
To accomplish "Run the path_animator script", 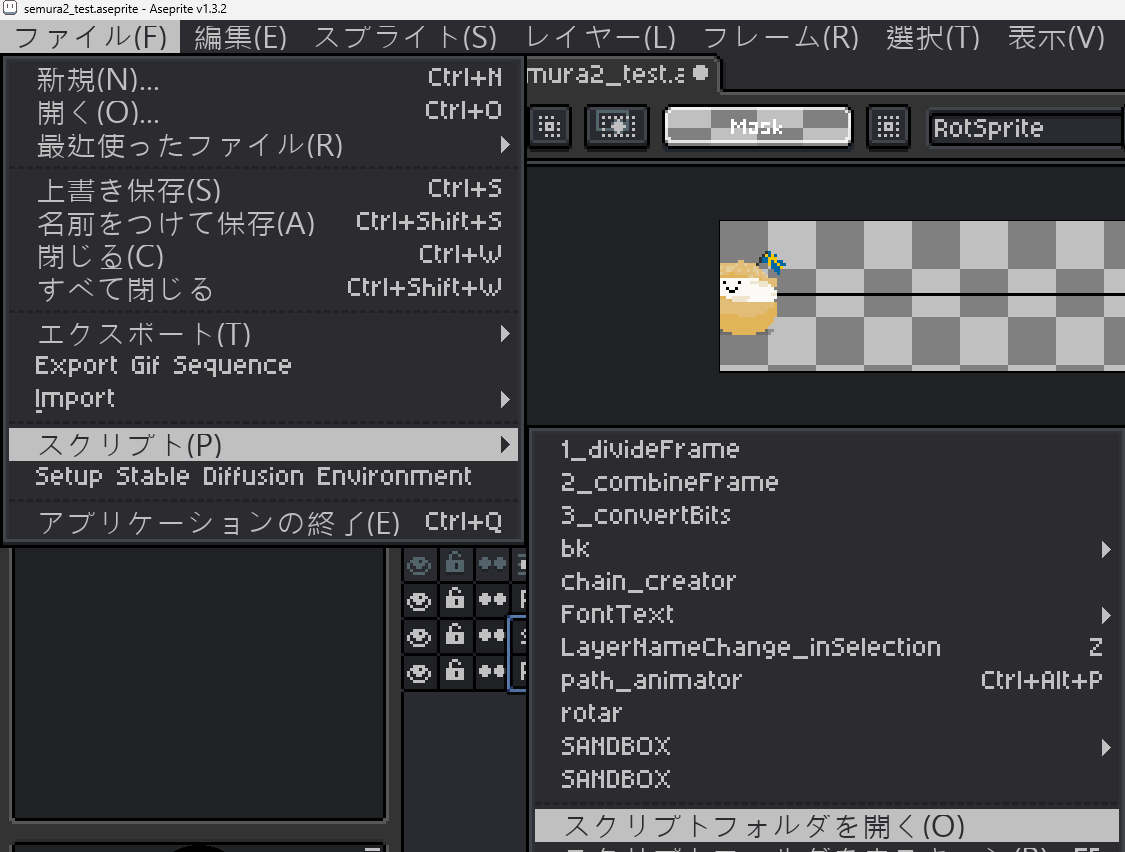I will pos(827,681).
